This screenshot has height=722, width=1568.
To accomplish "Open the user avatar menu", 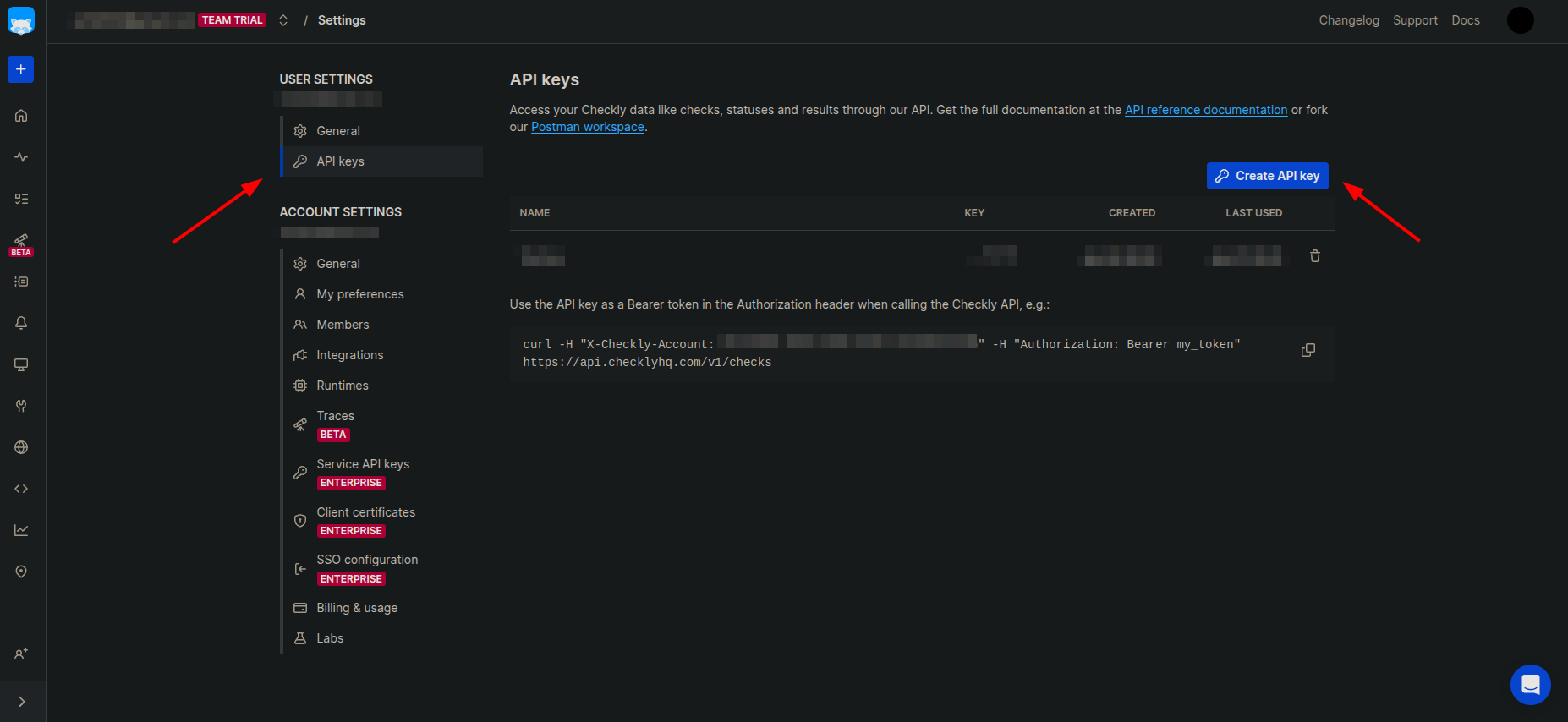I will [1520, 20].
